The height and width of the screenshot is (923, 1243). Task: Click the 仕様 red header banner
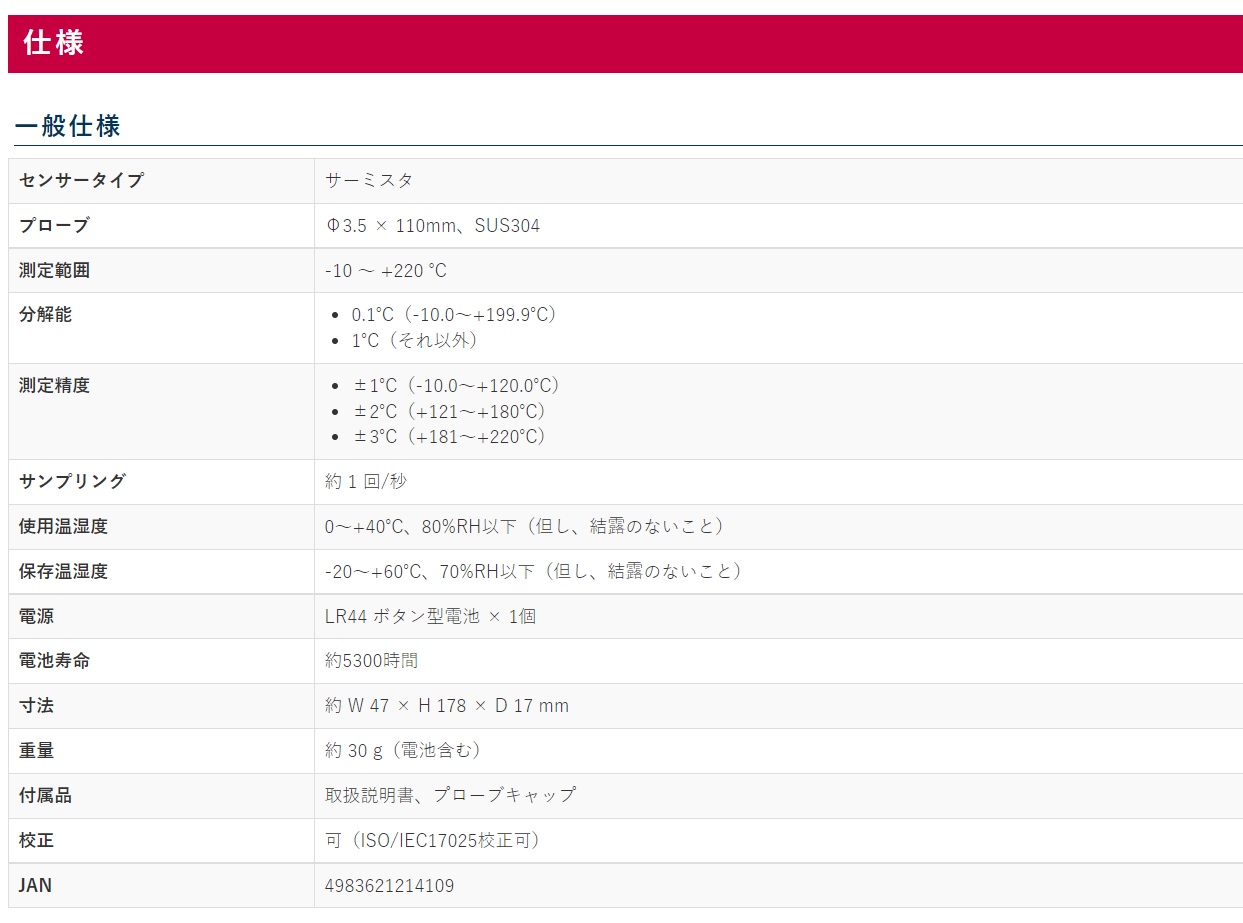(x=625, y=44)
